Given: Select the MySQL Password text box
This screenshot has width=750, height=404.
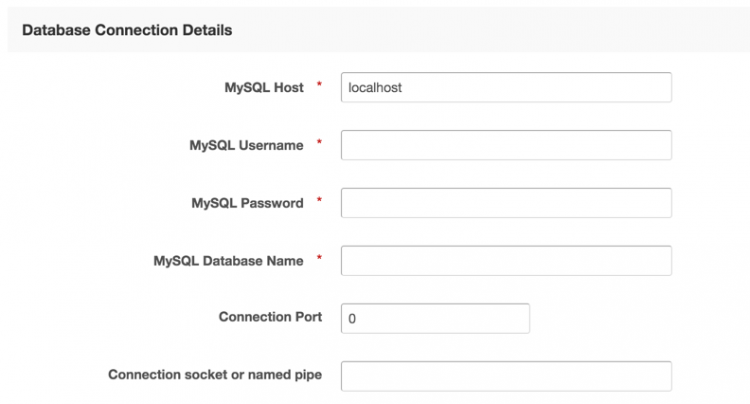Looking at the screenshot, I should pos(506,203).
